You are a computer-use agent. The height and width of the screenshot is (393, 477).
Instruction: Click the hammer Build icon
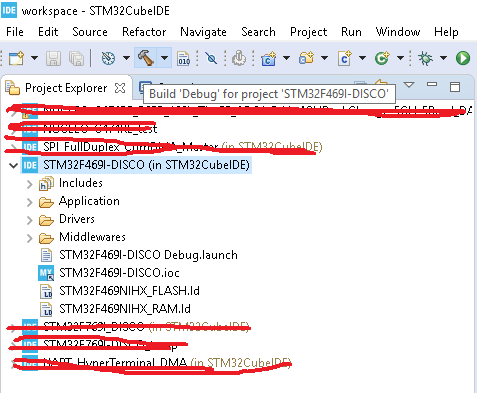pos(146,58)
